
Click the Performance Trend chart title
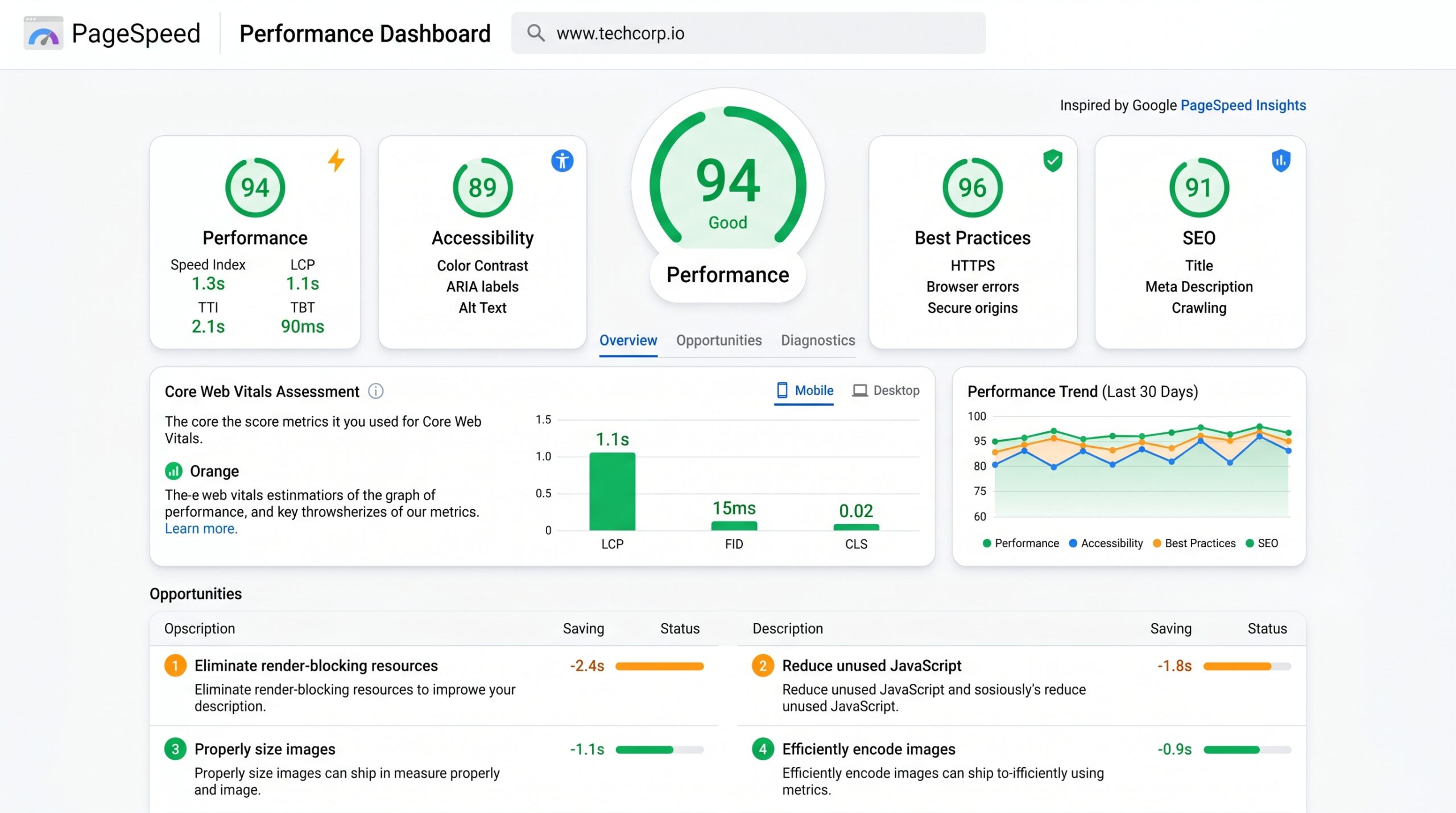point(1082,391)
